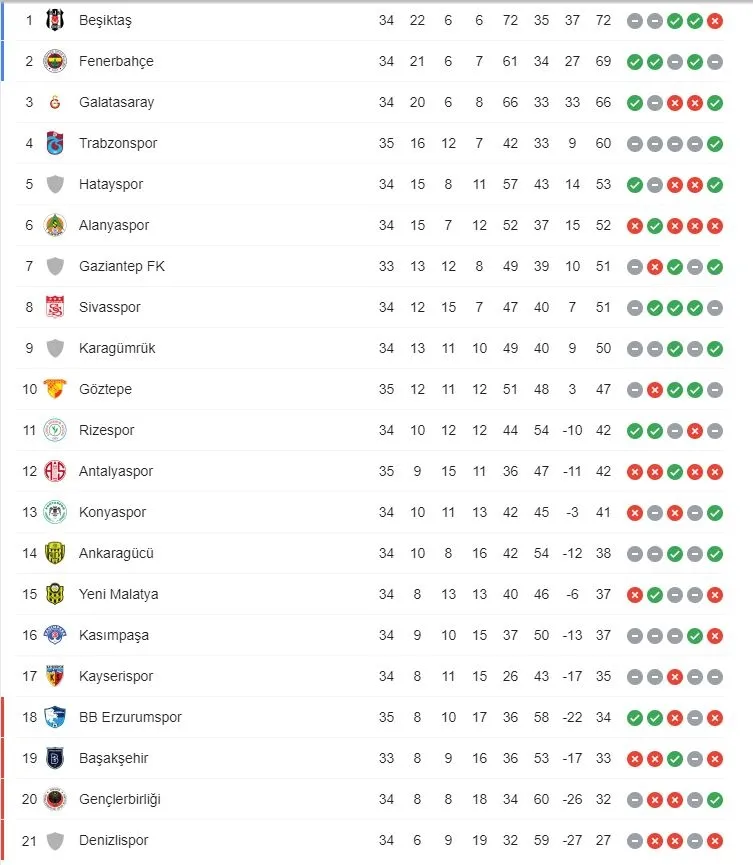Screen dimensions: 753x865
Task: Click the Gençlerbirliği club crest
Action: [55, 799]
